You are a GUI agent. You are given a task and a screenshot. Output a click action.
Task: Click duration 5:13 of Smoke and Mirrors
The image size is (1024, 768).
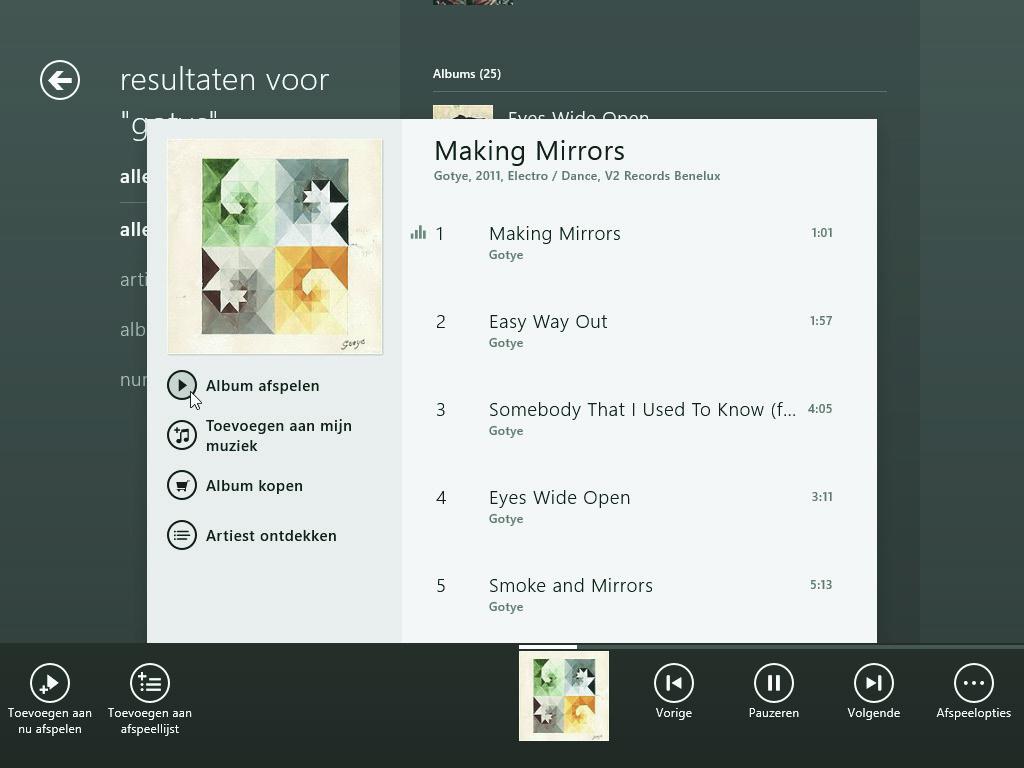tap(821, 584)
